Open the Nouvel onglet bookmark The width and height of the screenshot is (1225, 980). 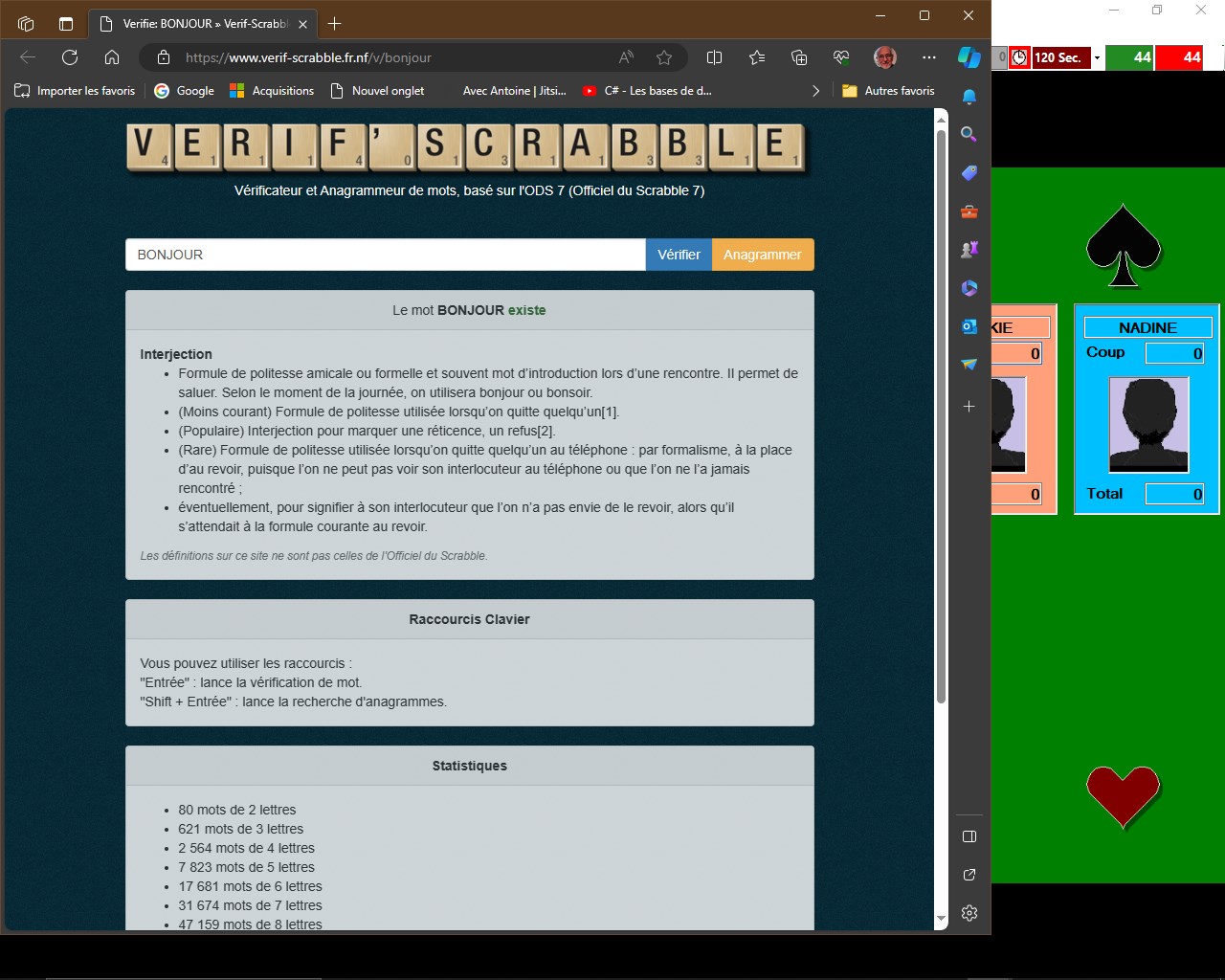click(377, 91)
